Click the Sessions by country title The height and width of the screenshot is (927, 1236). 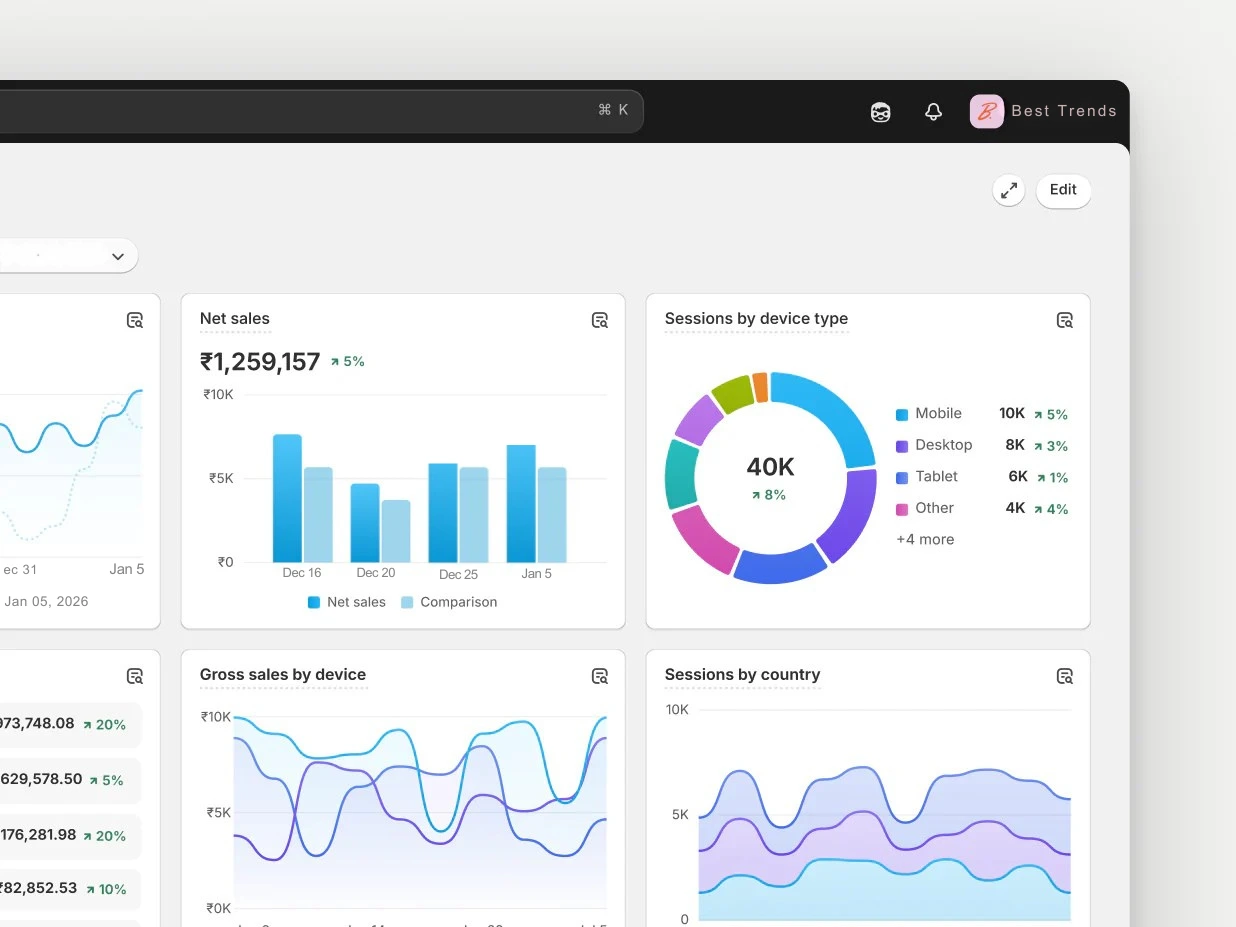742,675
